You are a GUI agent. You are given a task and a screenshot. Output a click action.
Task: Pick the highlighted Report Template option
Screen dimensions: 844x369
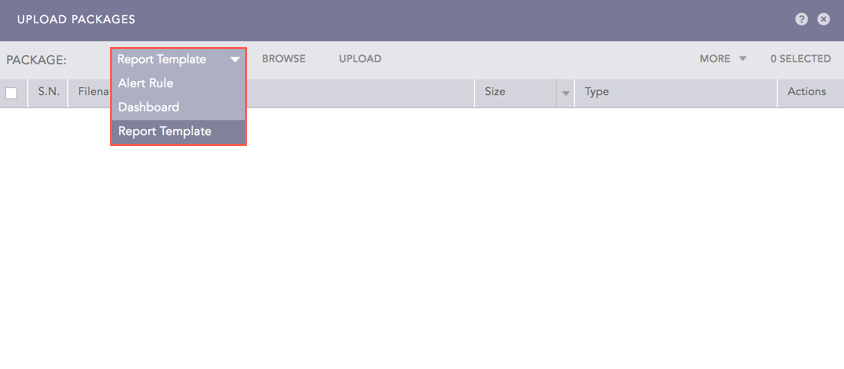(179, 131)
